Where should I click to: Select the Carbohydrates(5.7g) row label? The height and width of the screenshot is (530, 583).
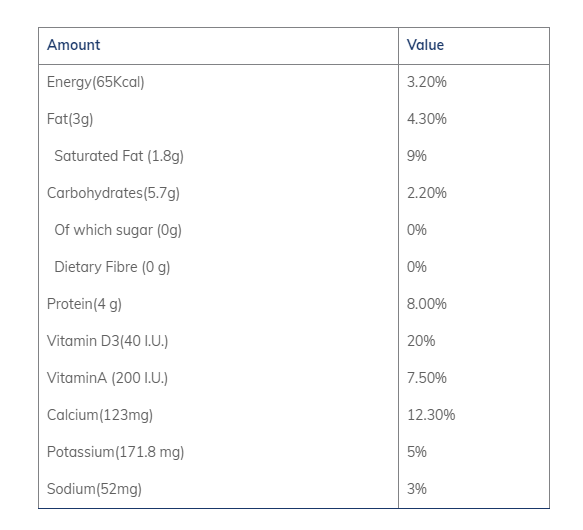click(x=113, y=193)
